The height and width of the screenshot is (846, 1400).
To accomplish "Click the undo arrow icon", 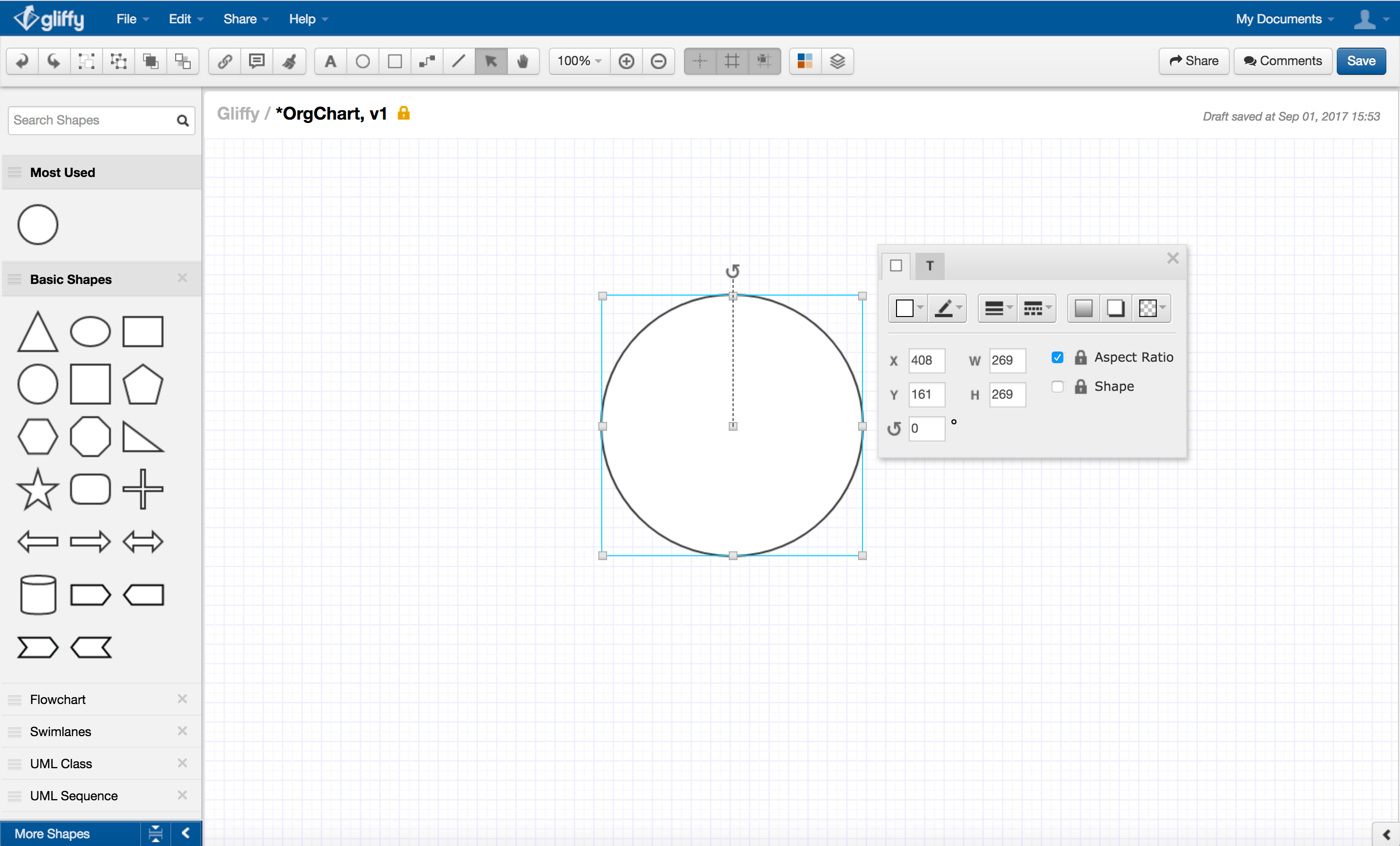I will click(x=22, y=61).
